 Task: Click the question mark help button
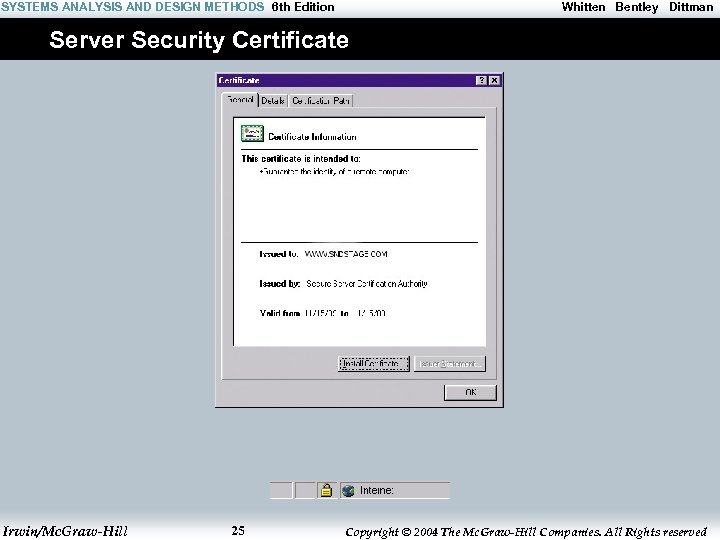click(481, 80)
